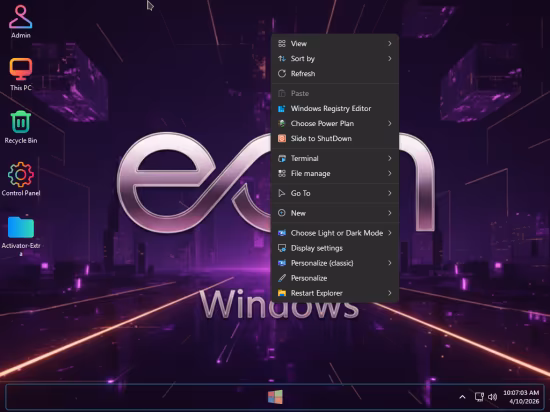Expand the File manage submenu arrow
550x412 pixels.
pos(390,174)
